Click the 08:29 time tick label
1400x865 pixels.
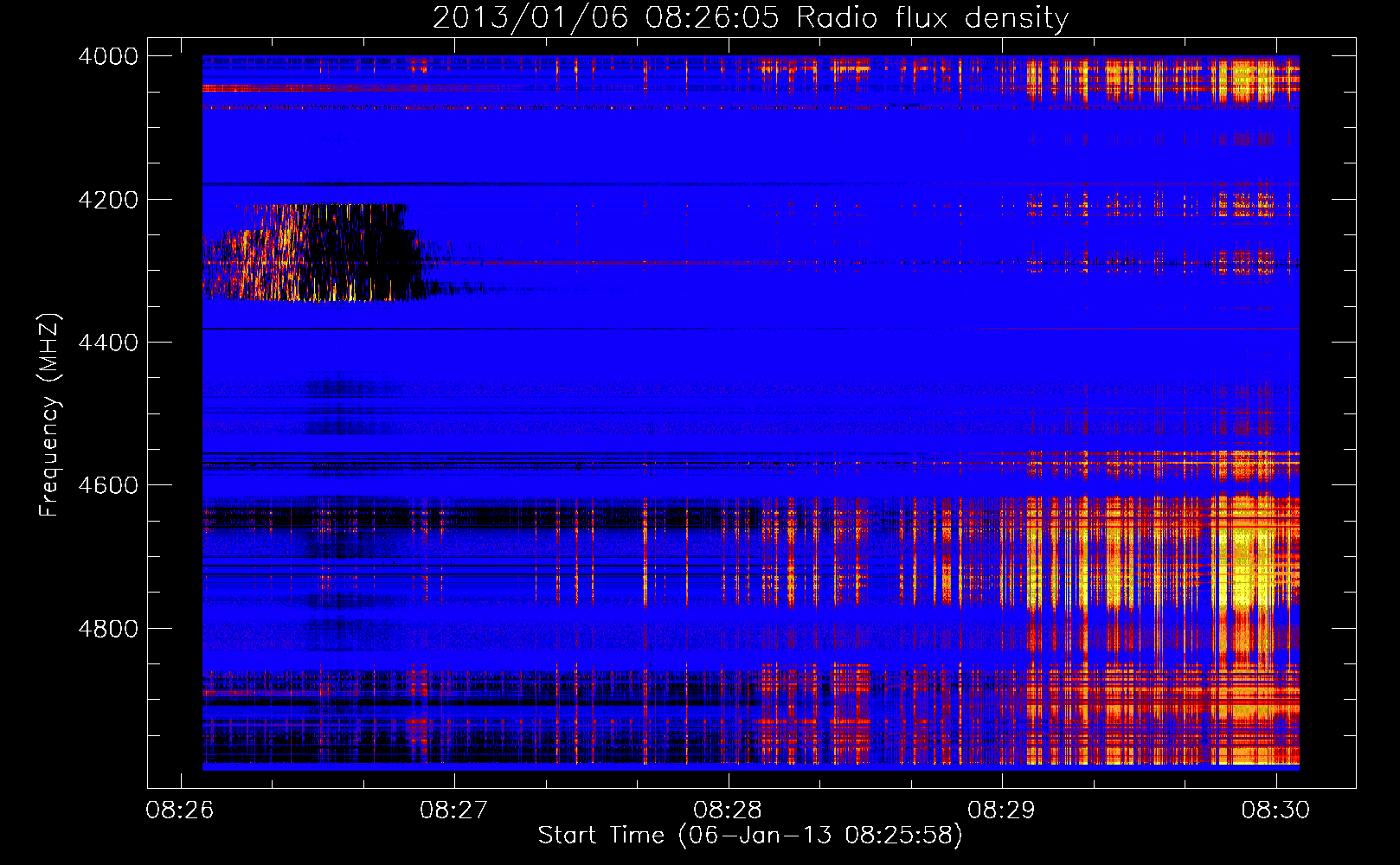[1001, 811]
